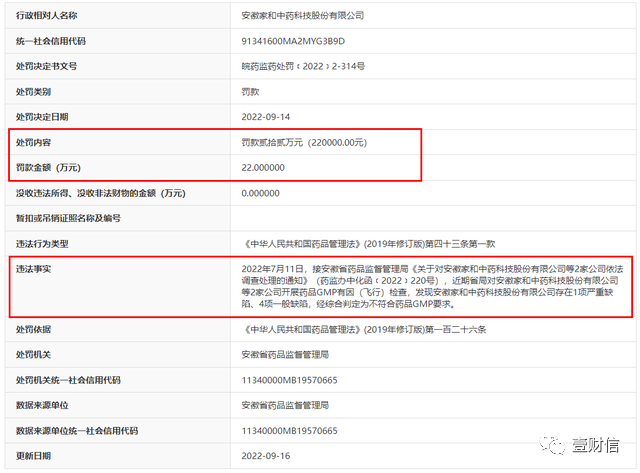Click the label 处罚决定日期

(42, 117)
